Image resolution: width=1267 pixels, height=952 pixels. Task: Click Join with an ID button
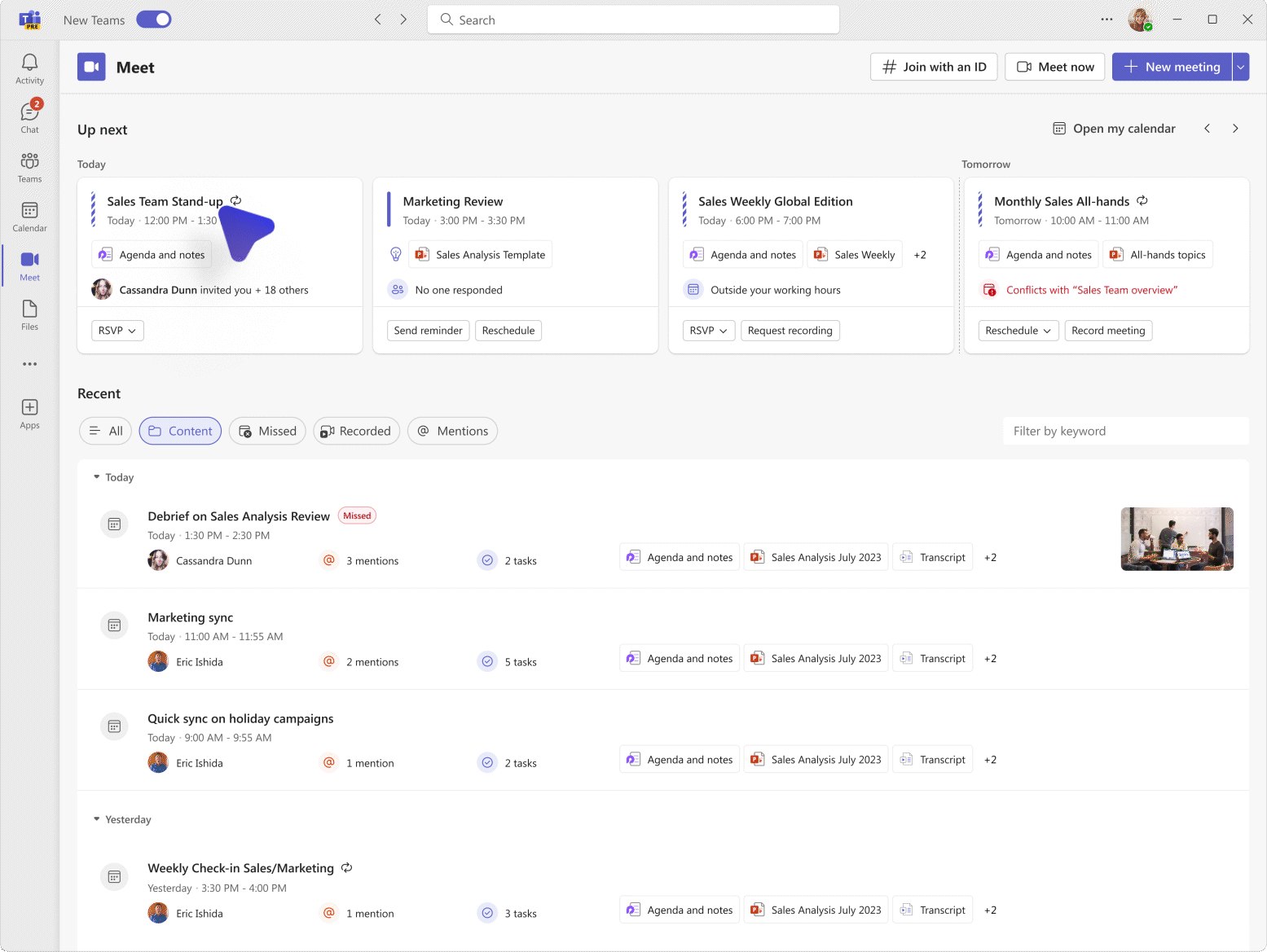tap(934, 67)
